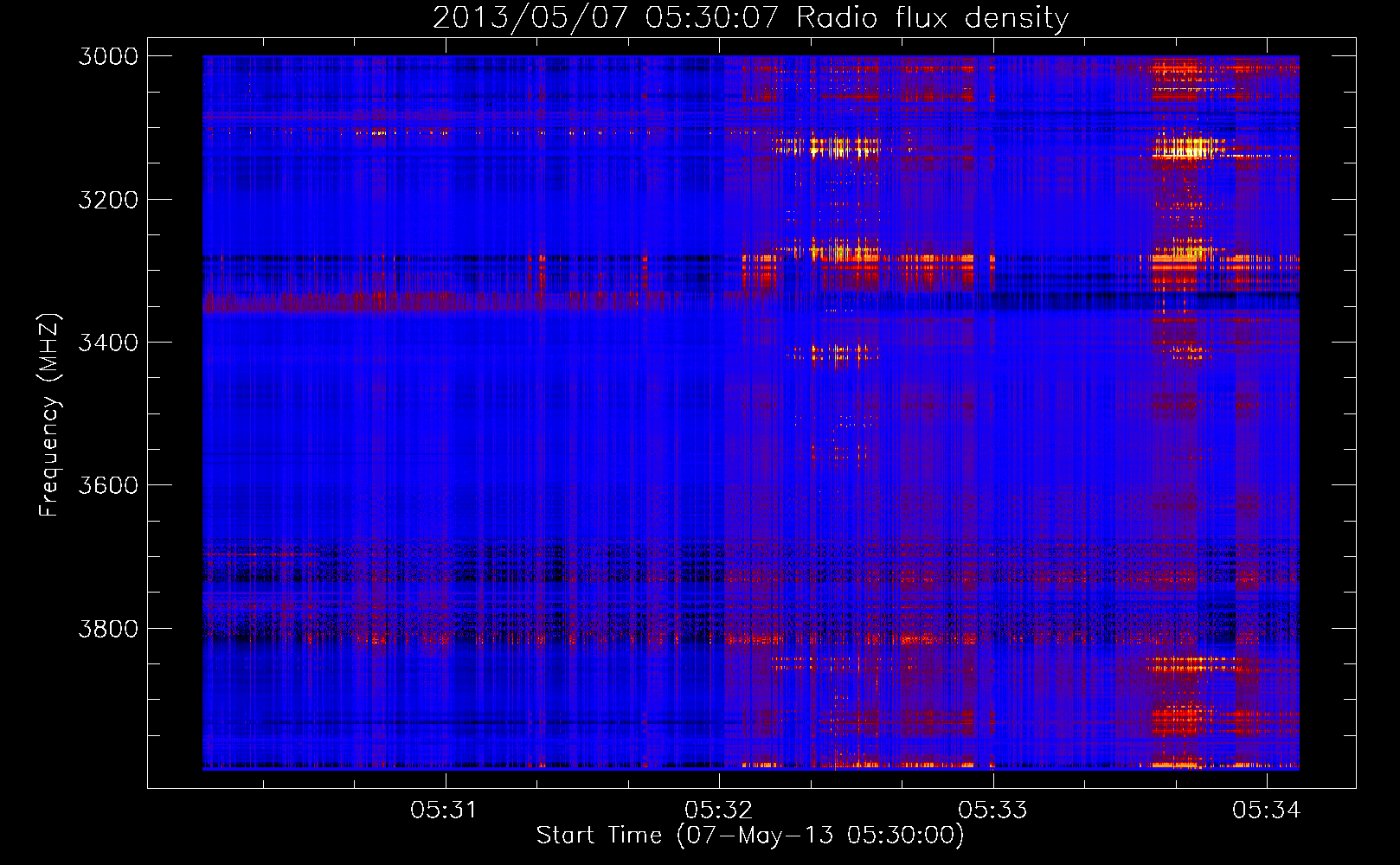Click the 3600 frequency tick label
Image resolution: width=1400 pixels, height=865 pixels.
[x=108, y=485]
